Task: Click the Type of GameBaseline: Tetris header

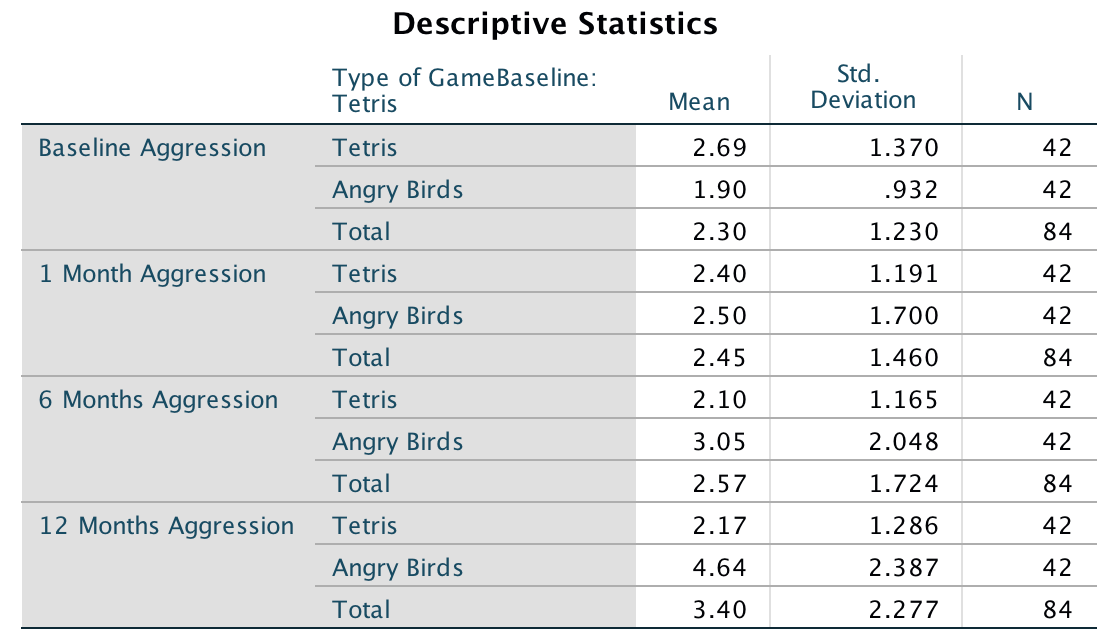Action: [464, 90]
